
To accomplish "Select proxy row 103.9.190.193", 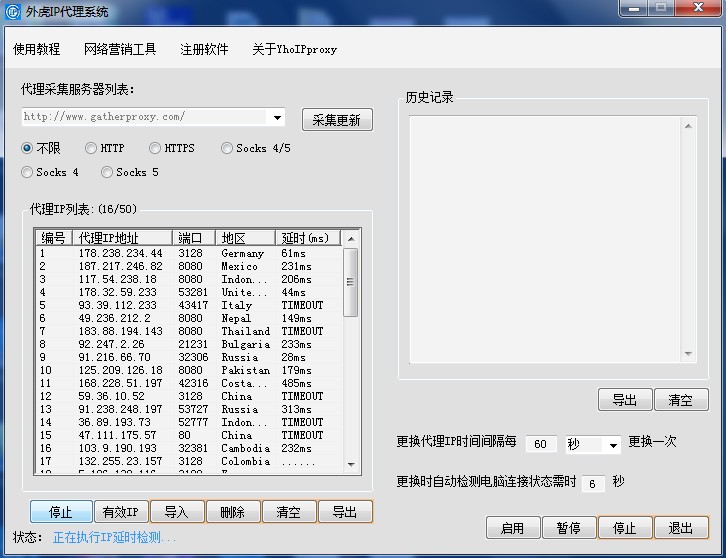I will point(189,448).
